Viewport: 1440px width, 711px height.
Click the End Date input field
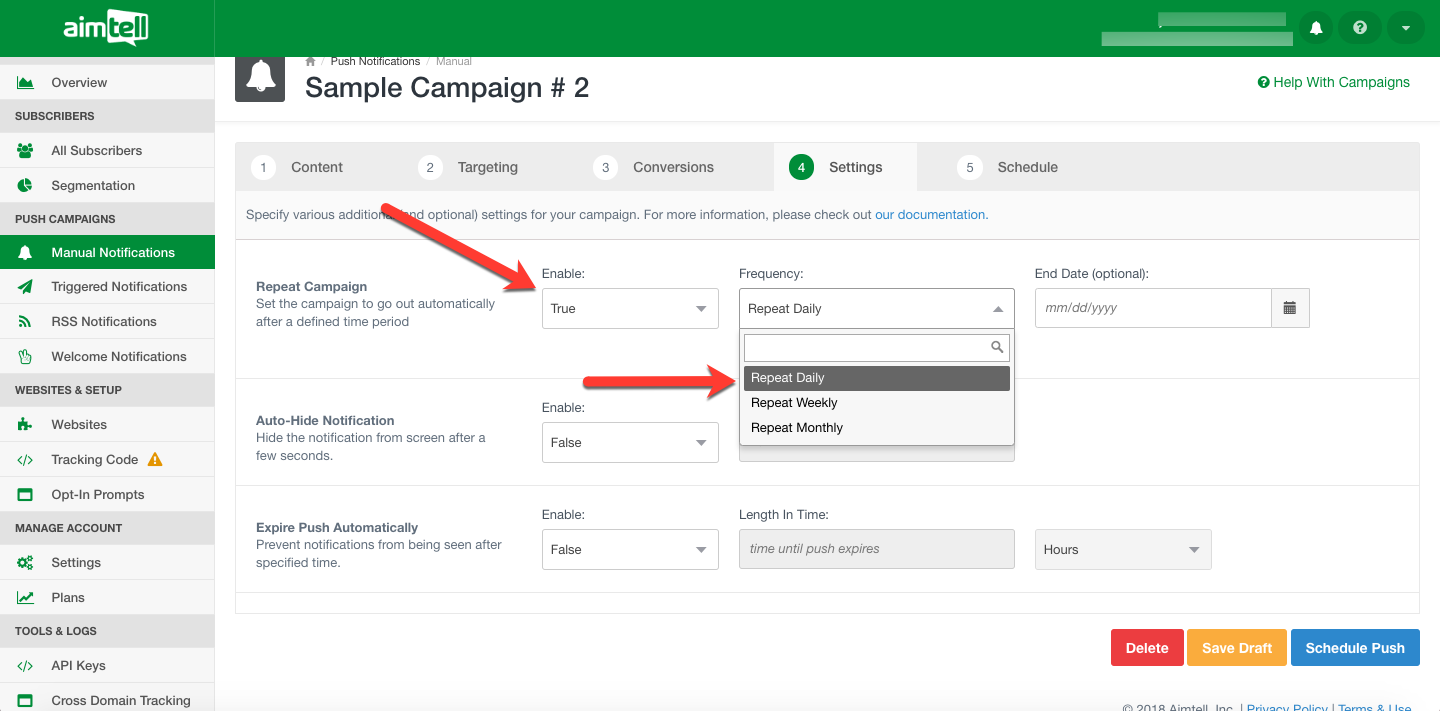point(1152,308)
